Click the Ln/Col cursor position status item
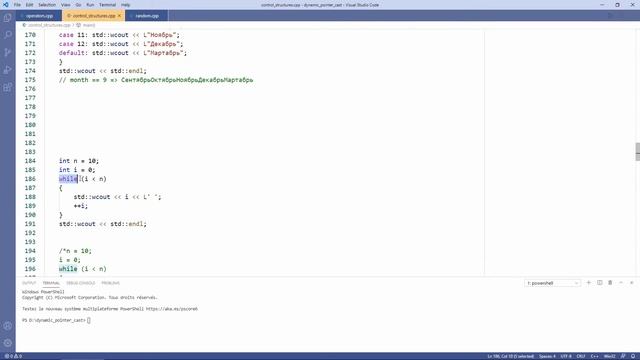 point(511,356)
